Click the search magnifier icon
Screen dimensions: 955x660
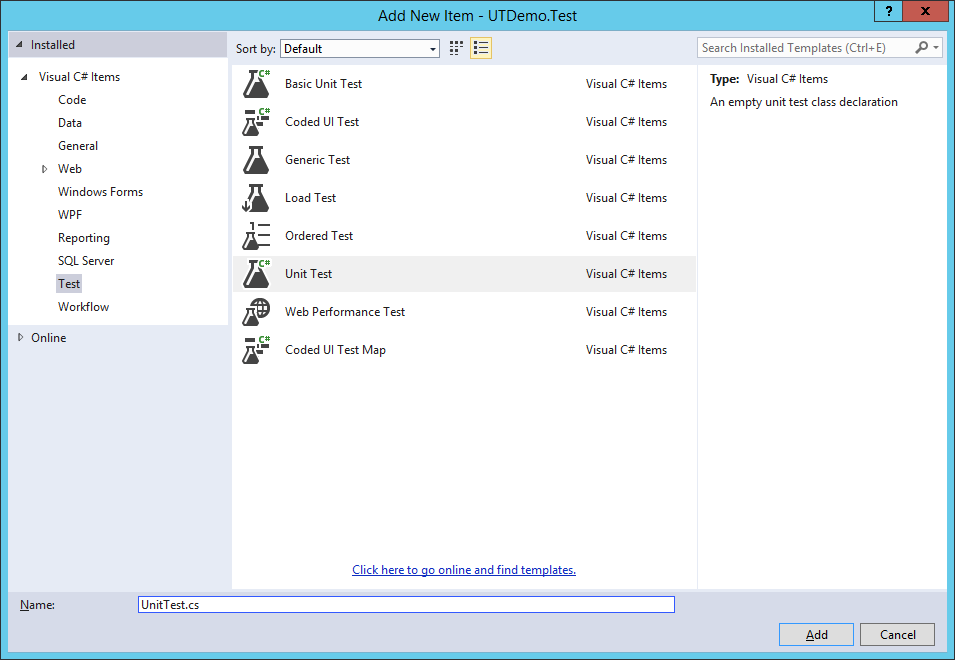coord(921,47)
